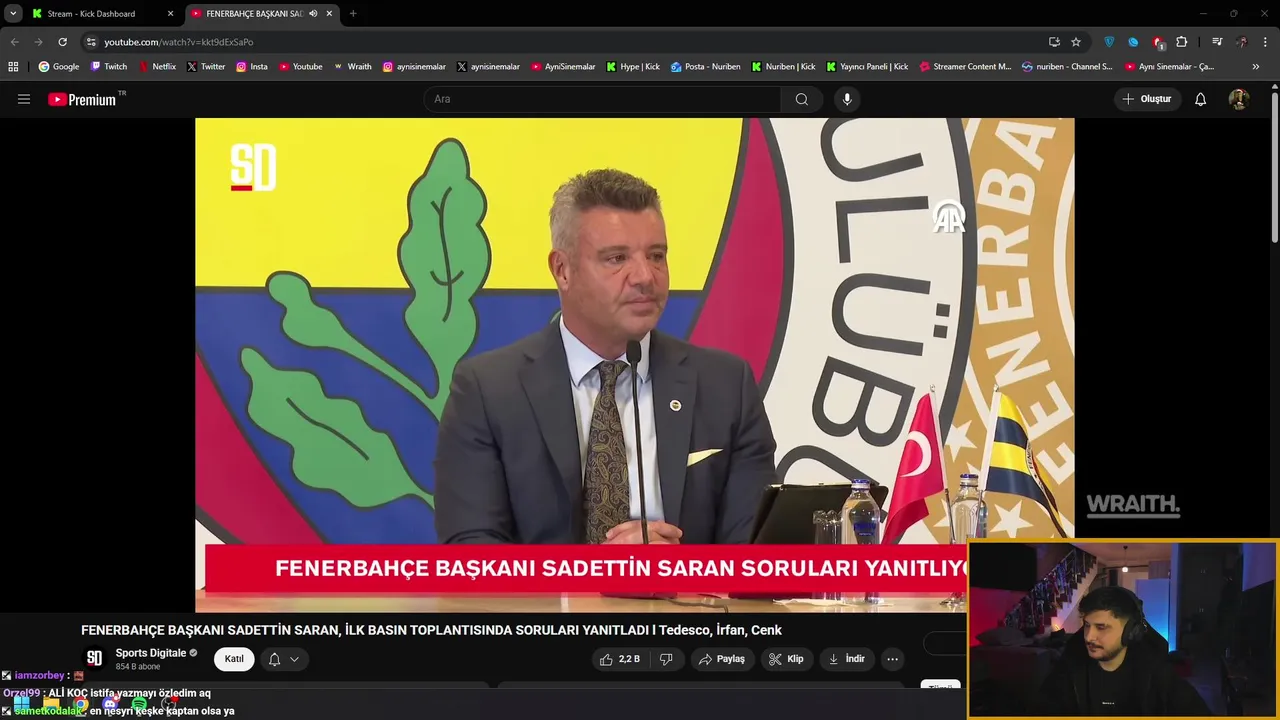Like the video with 2,2 B
The width and height of the screenshot is (1280, 720).
620,659
